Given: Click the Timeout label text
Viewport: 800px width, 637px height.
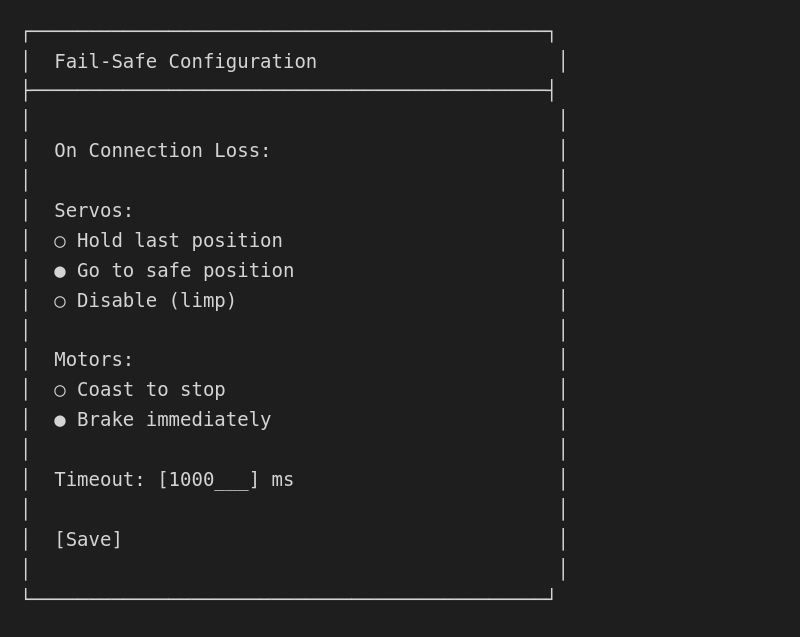Looking at the screenshot, I should 93,479.
